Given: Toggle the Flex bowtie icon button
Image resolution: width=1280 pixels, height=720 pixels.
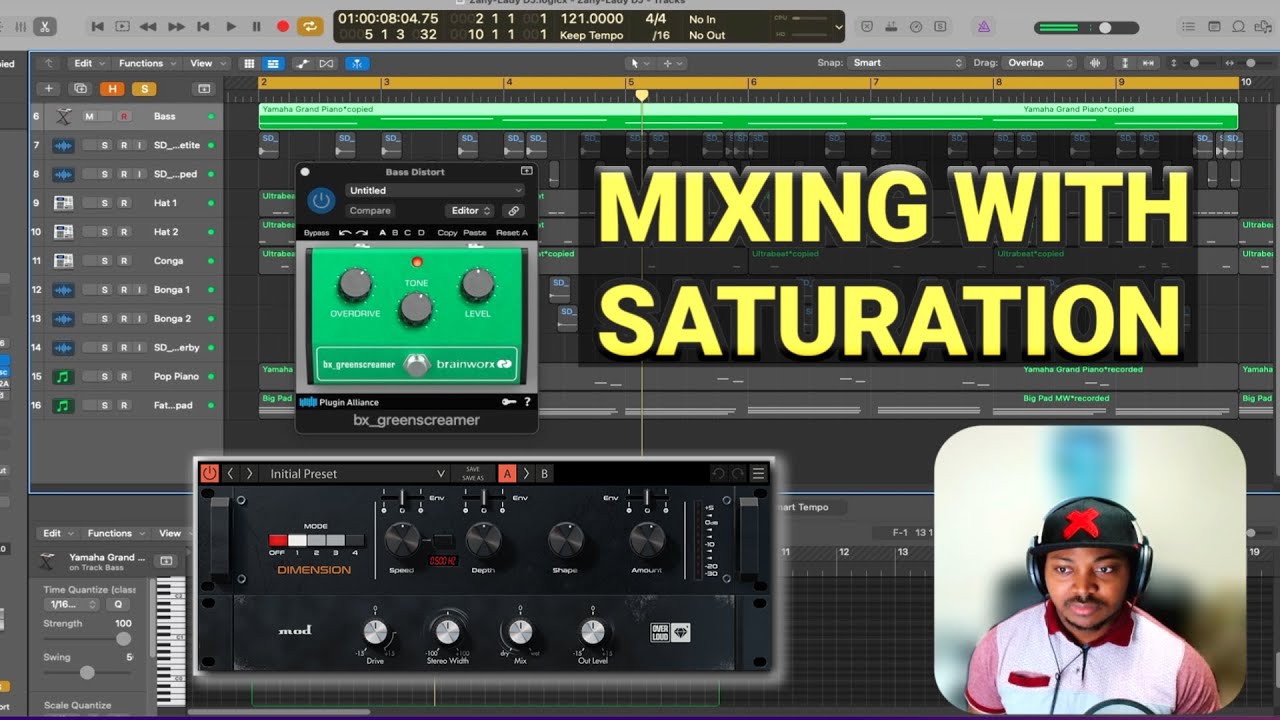Looking at the screenshot, I should point(327,63).
